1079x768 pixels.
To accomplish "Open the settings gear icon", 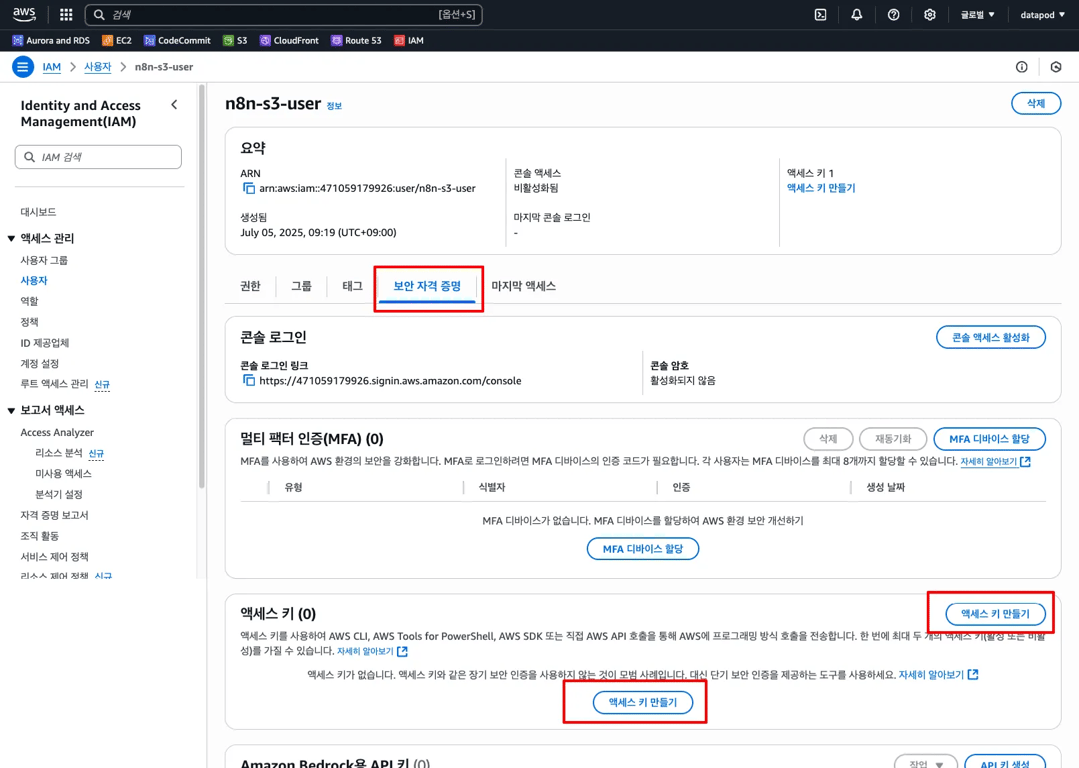I will coord(930,14).
